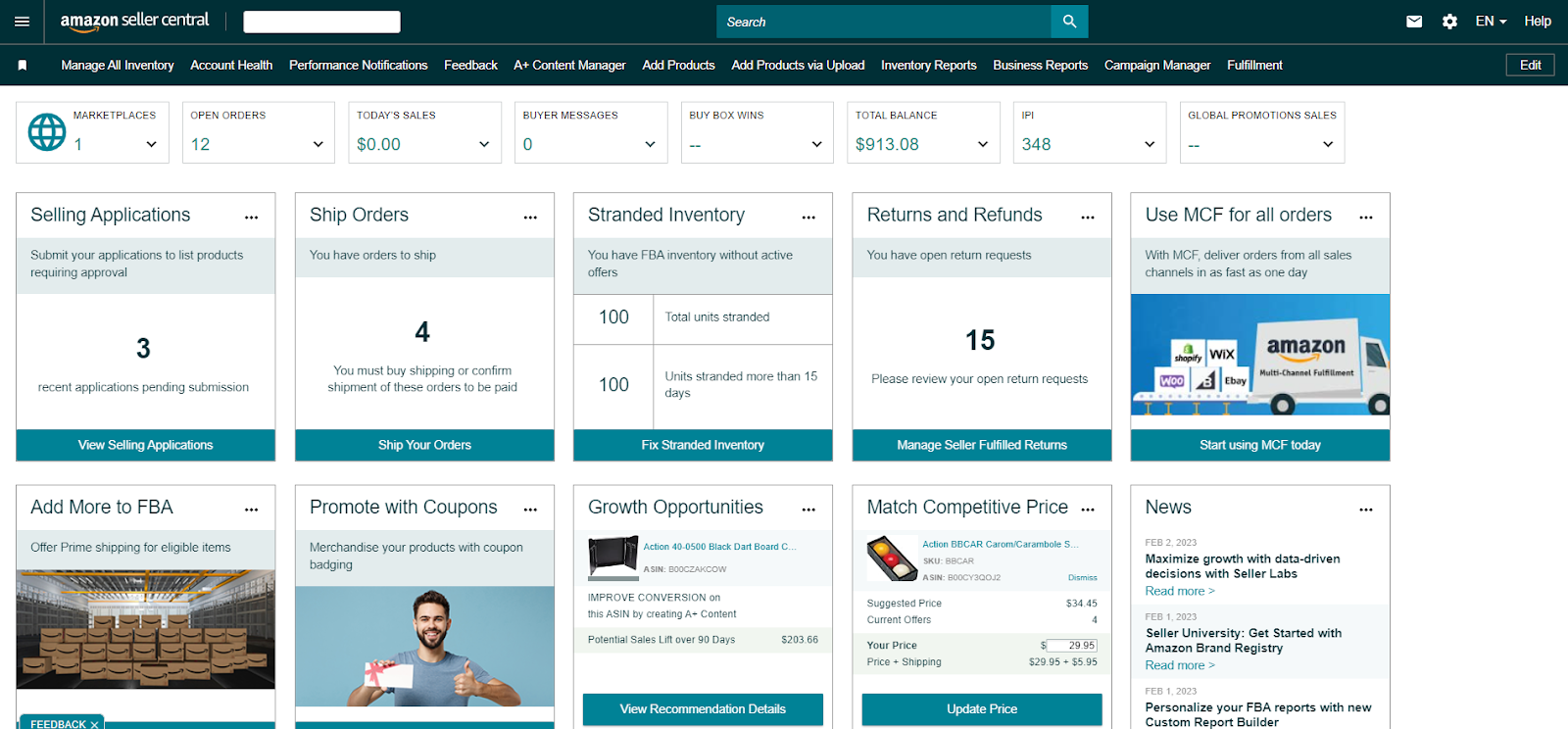
Task: Open the Help link
Action: pos(1538,22)
